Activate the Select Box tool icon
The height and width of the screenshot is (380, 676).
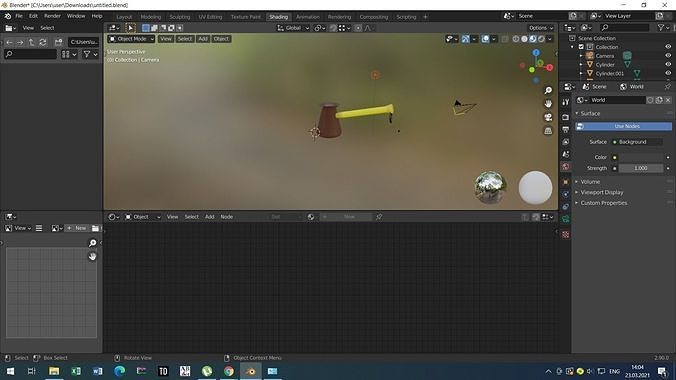pos(130,28)
